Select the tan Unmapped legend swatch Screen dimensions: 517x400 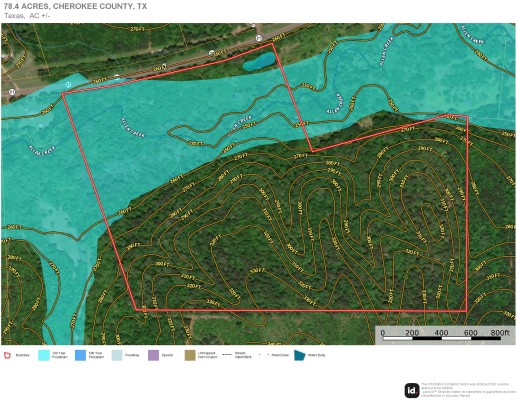tap(190, 355)
